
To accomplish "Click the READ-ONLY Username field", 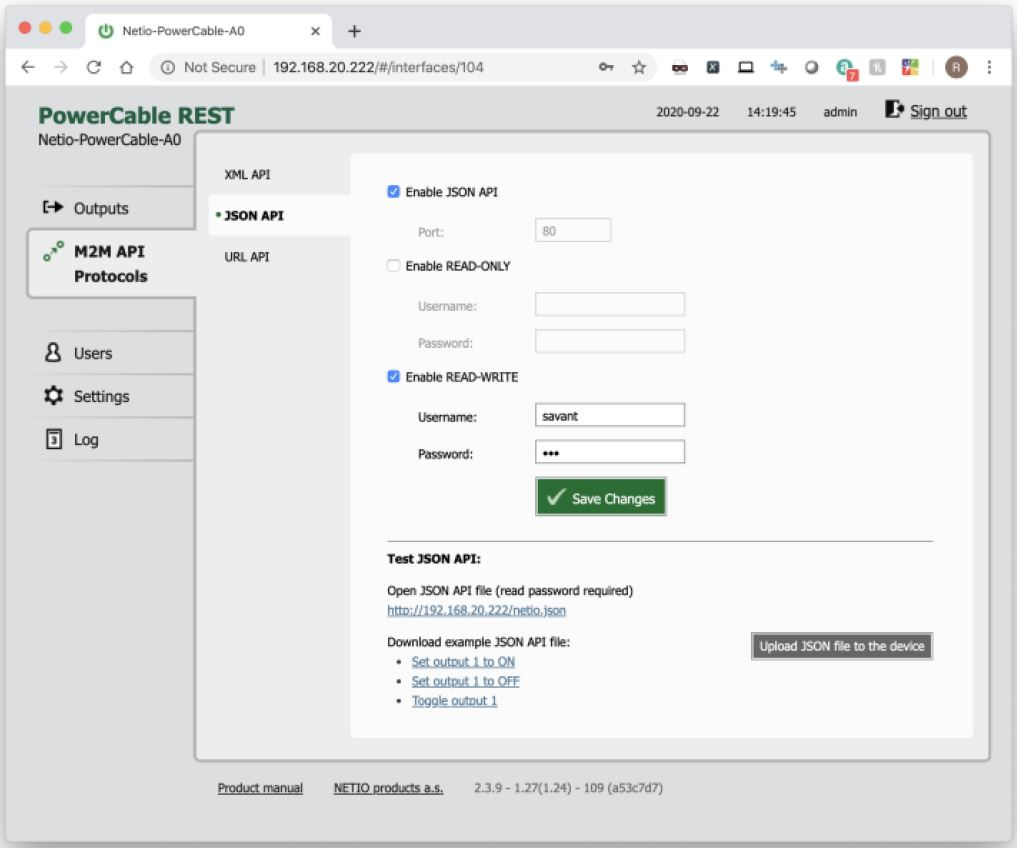I will [610, 304].
